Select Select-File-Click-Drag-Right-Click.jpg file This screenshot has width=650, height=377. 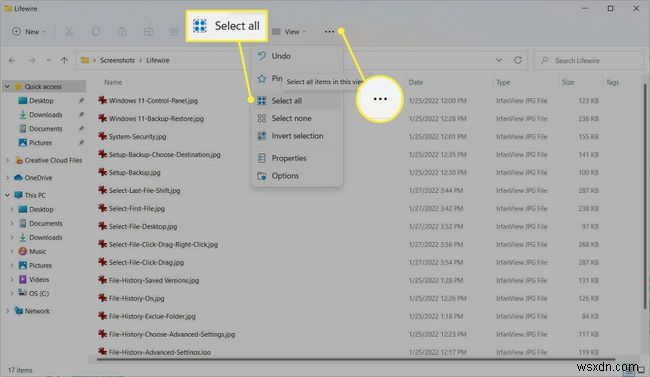tap(163, 244)
